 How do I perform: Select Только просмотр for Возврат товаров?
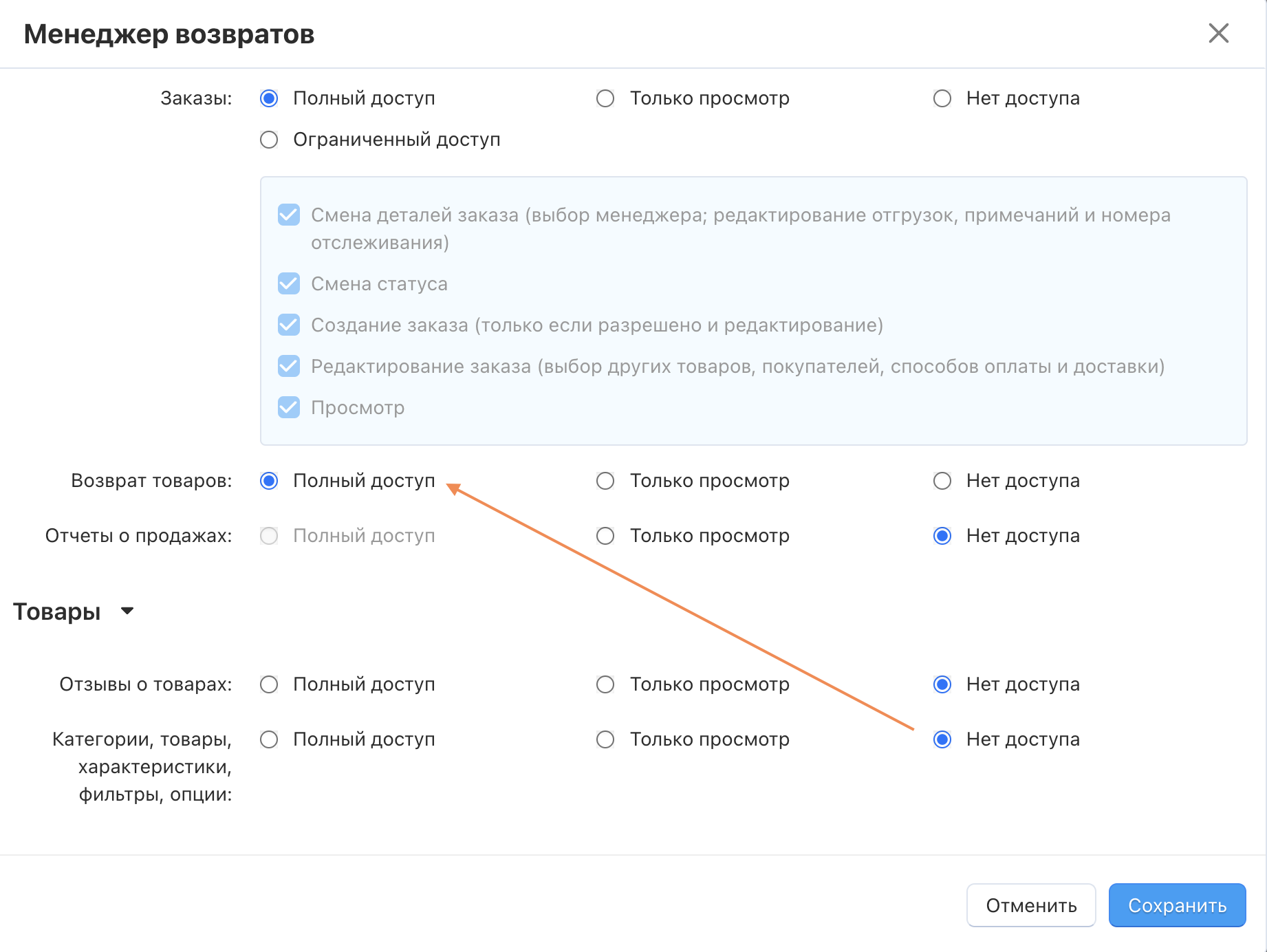tap(605, 481)
